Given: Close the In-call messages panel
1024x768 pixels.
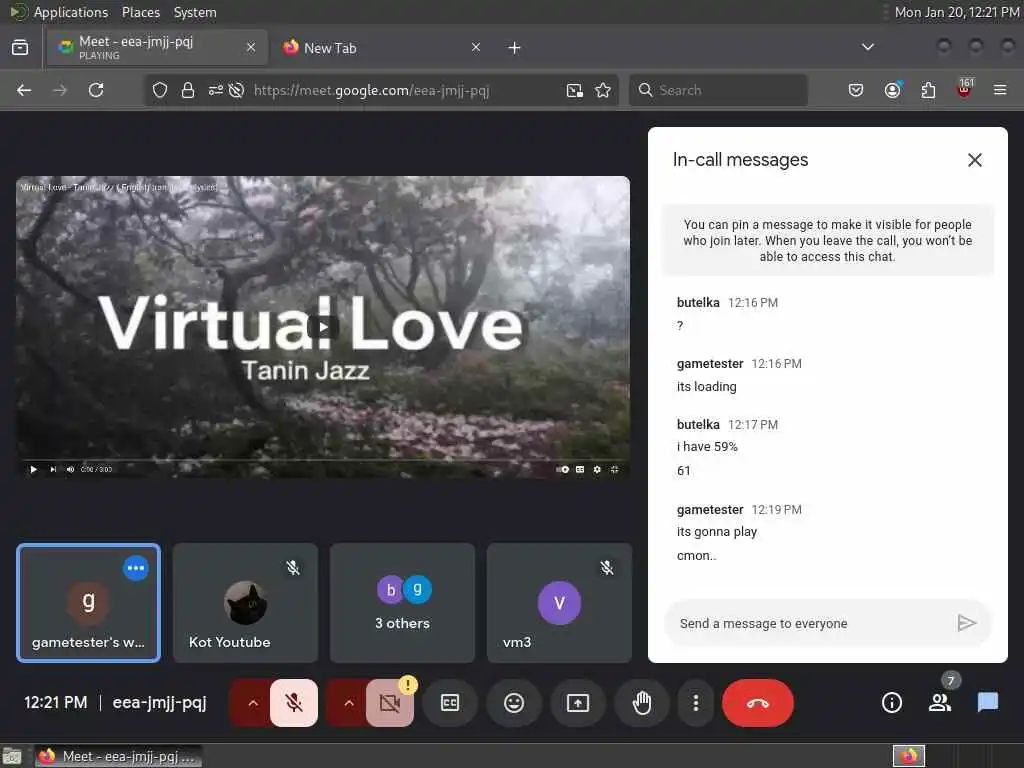Looking at the screenshot, I should [974, 160].
